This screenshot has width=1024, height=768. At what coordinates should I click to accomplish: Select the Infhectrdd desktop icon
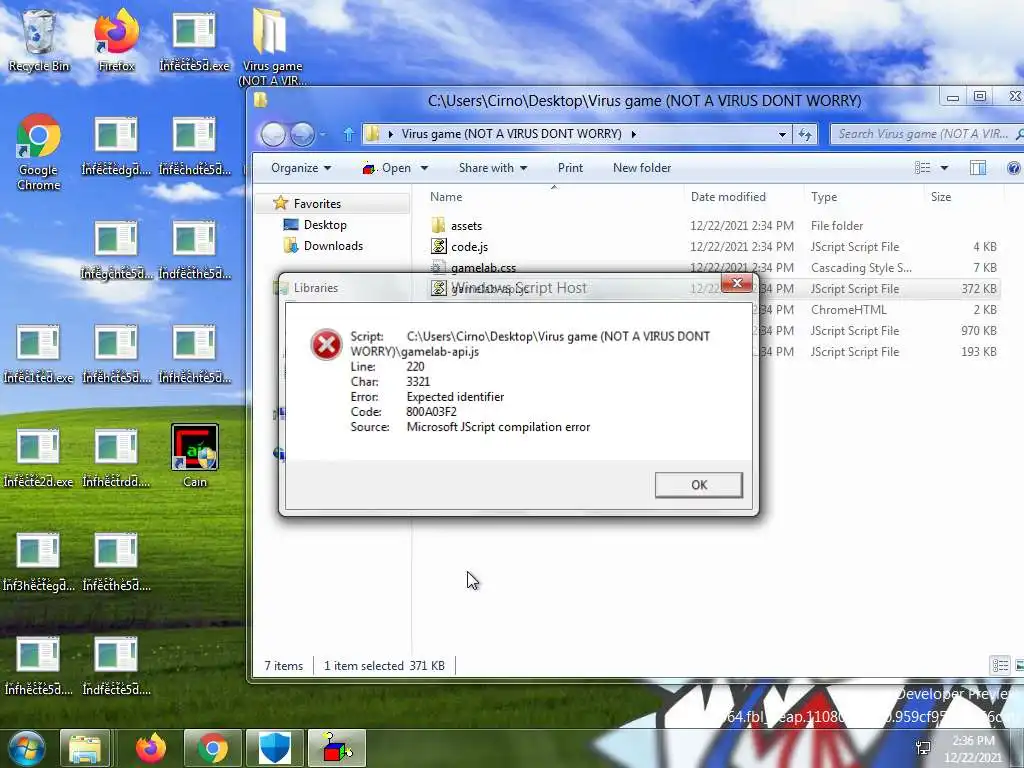(x=116, y=457)
